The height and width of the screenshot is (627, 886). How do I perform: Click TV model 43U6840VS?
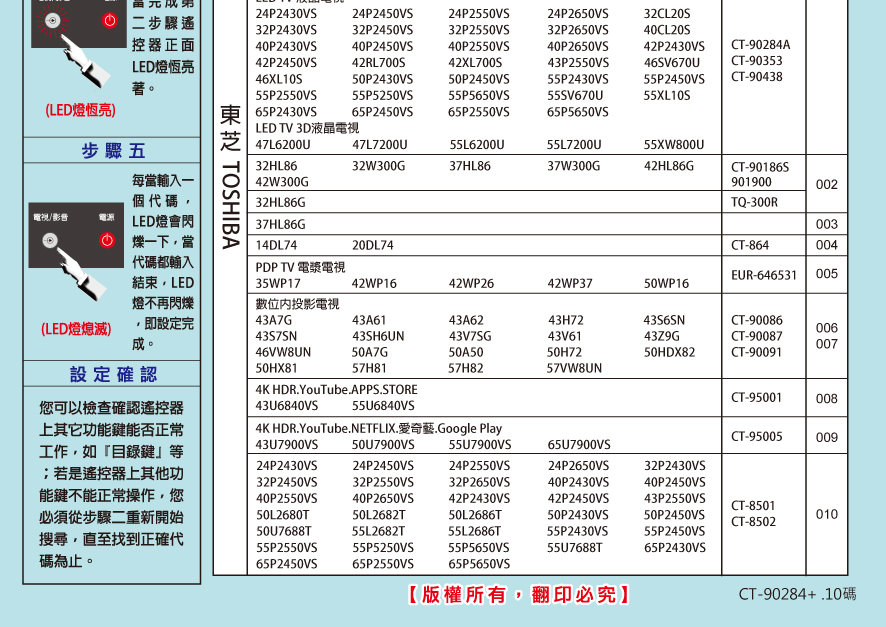click(286, 406)
